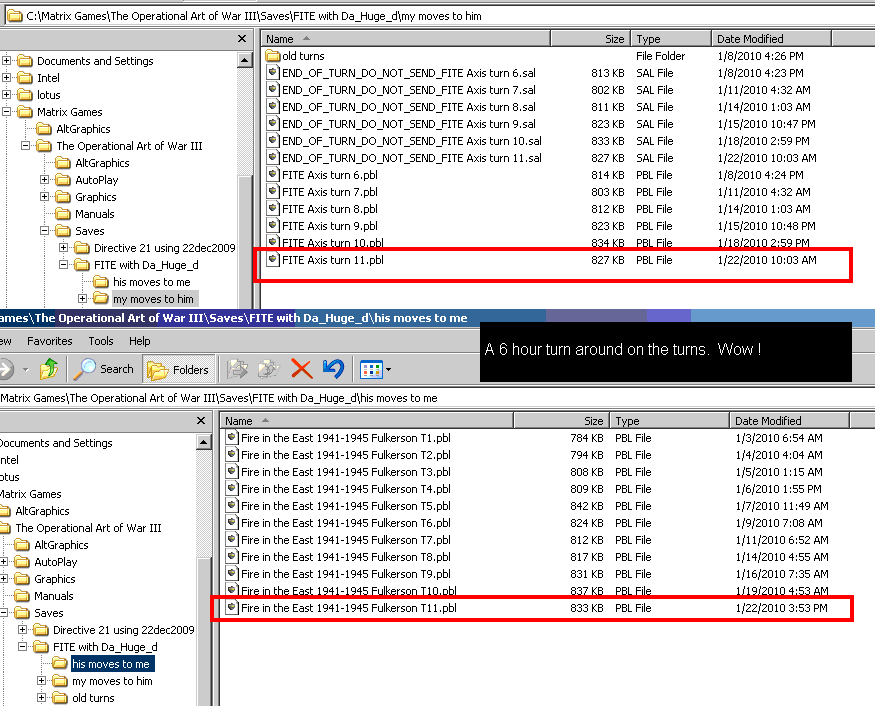Expand AutoPlay folder in upper tree
875x706 pixels.
click(x=45, y=180)
